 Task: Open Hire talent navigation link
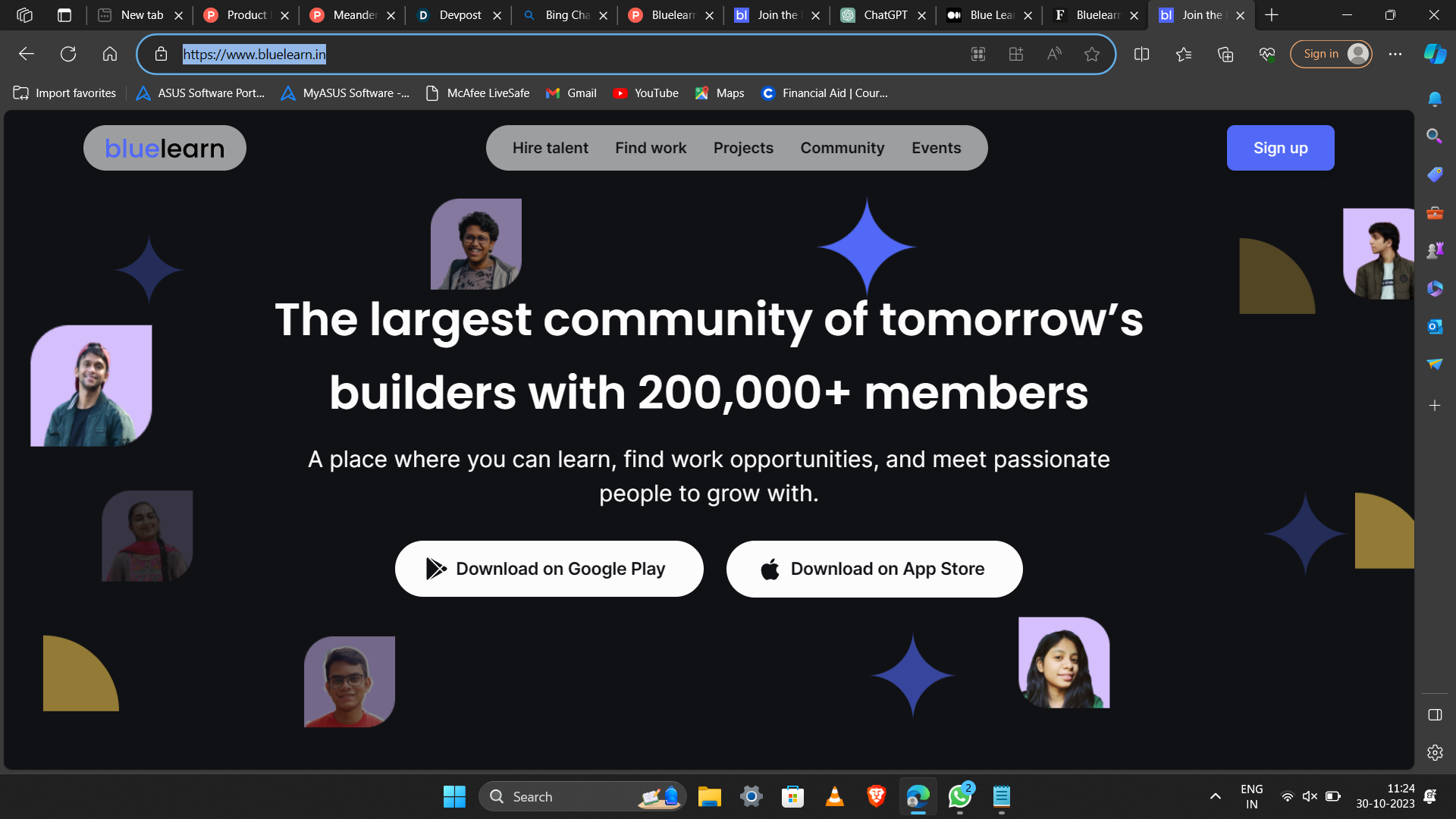(550, 148)
